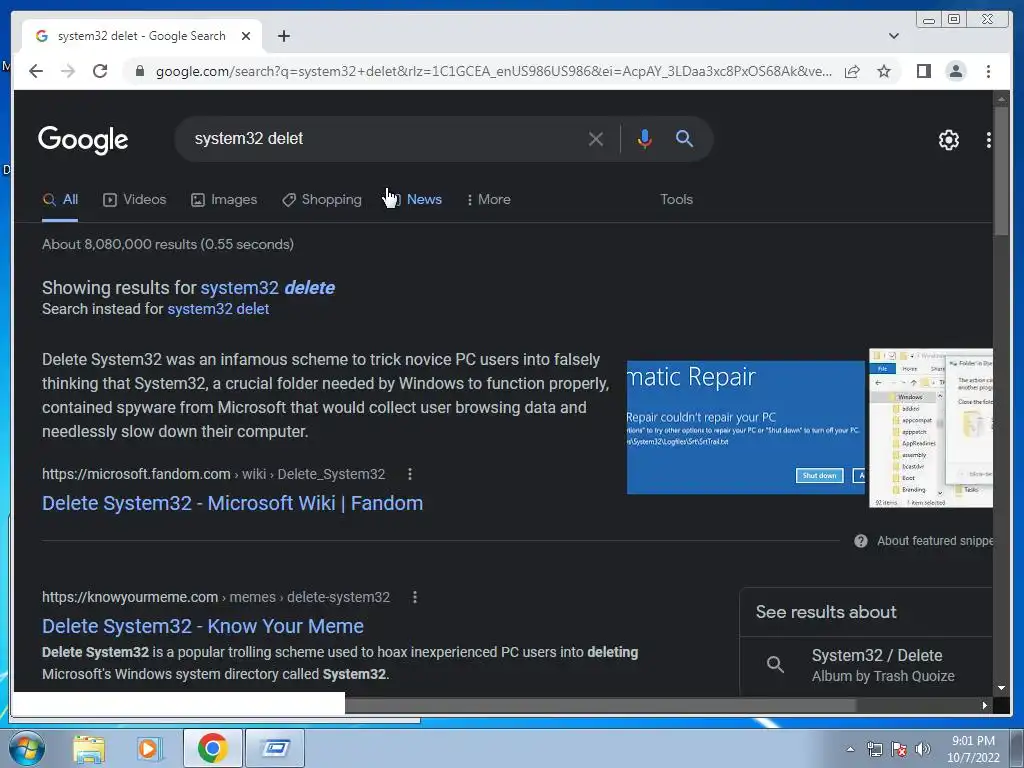Click the knowyourmeme.com result URL text
The height and width of the screenshot is (768, 1024).
(216, 597)
